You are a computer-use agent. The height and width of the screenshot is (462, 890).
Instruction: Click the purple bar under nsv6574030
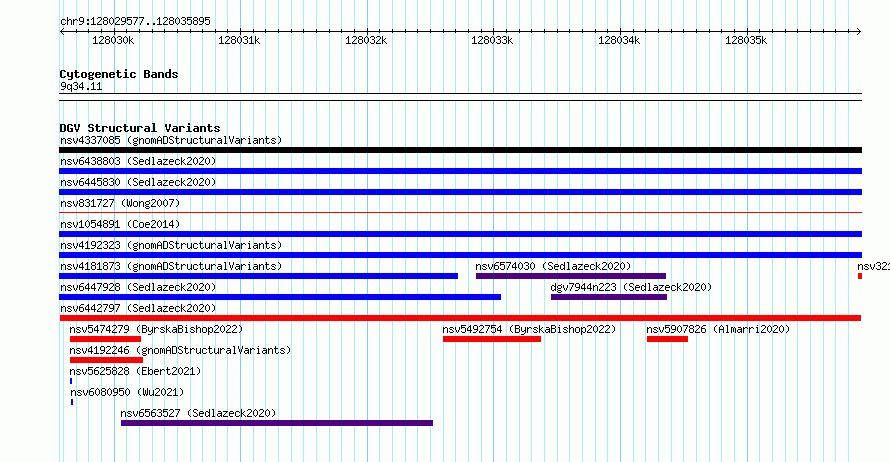(x=571, y=276)
